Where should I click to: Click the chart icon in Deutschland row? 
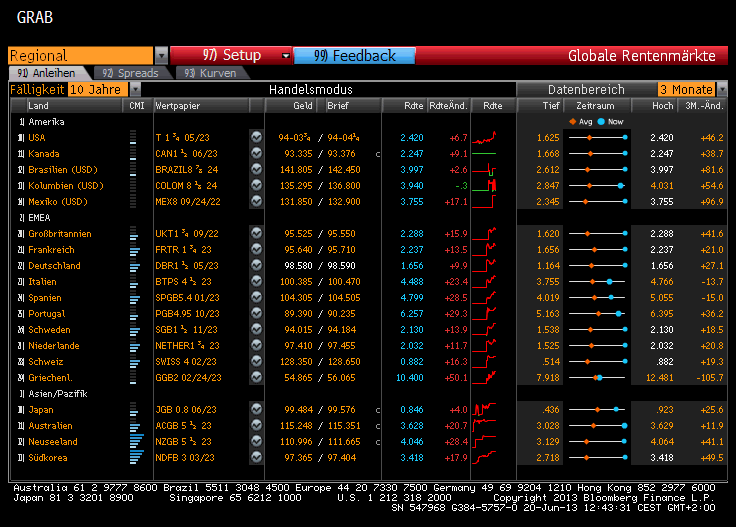[x=256, y=265]
